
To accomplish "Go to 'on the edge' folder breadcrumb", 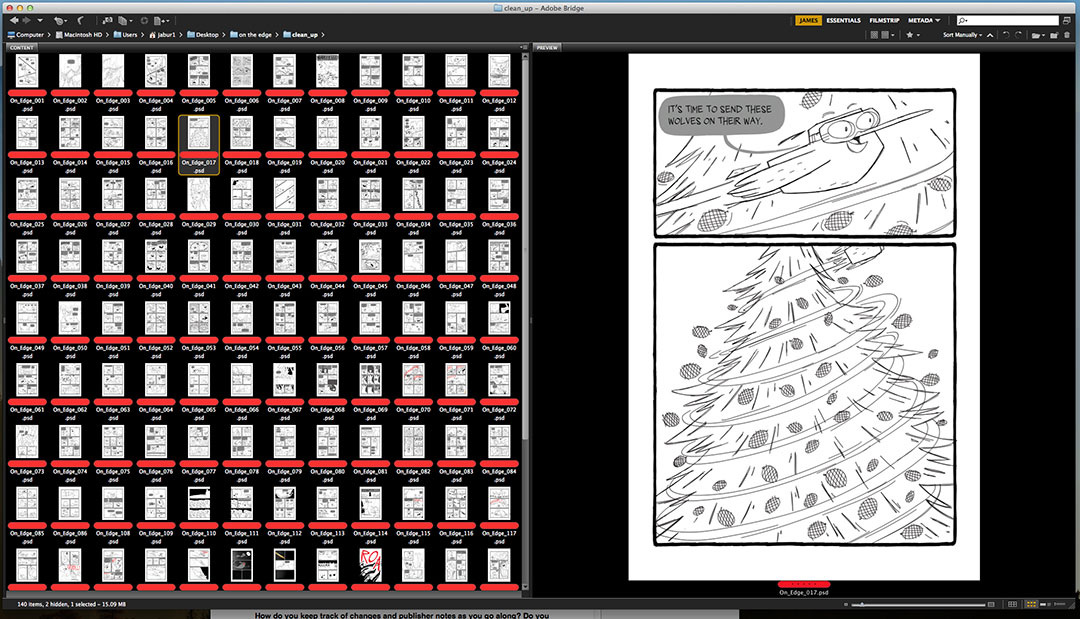I will tap(253, 35).
